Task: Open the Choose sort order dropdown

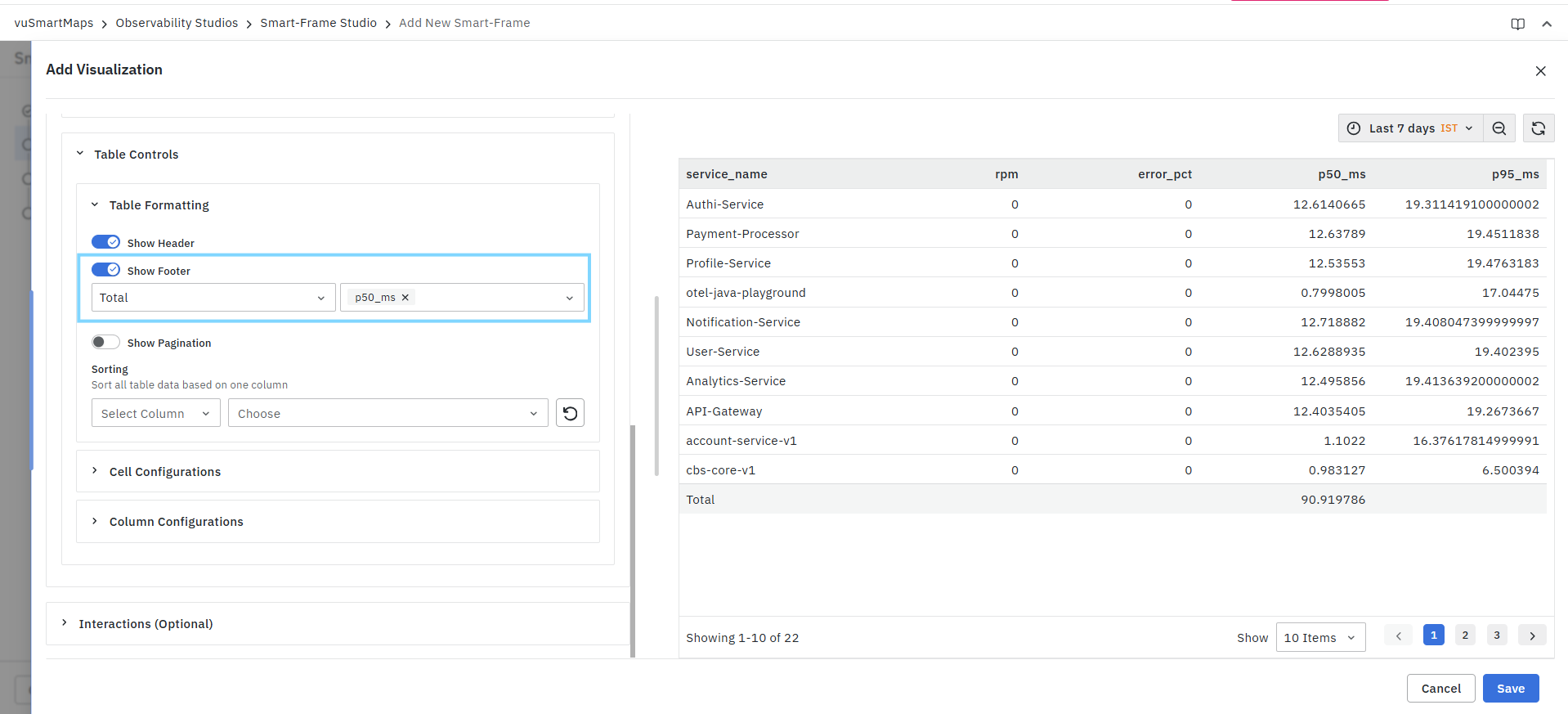Action: pos(388,413)
